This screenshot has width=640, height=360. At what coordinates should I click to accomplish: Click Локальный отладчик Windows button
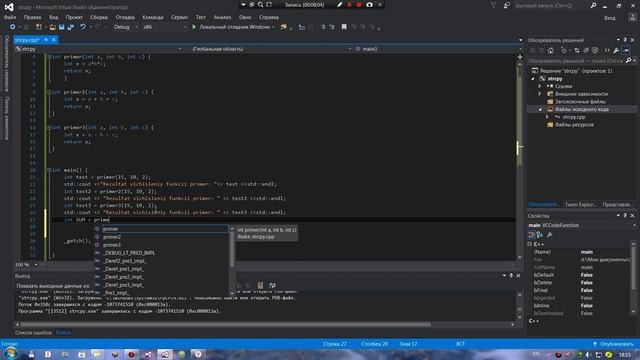(x=234, y=27)
